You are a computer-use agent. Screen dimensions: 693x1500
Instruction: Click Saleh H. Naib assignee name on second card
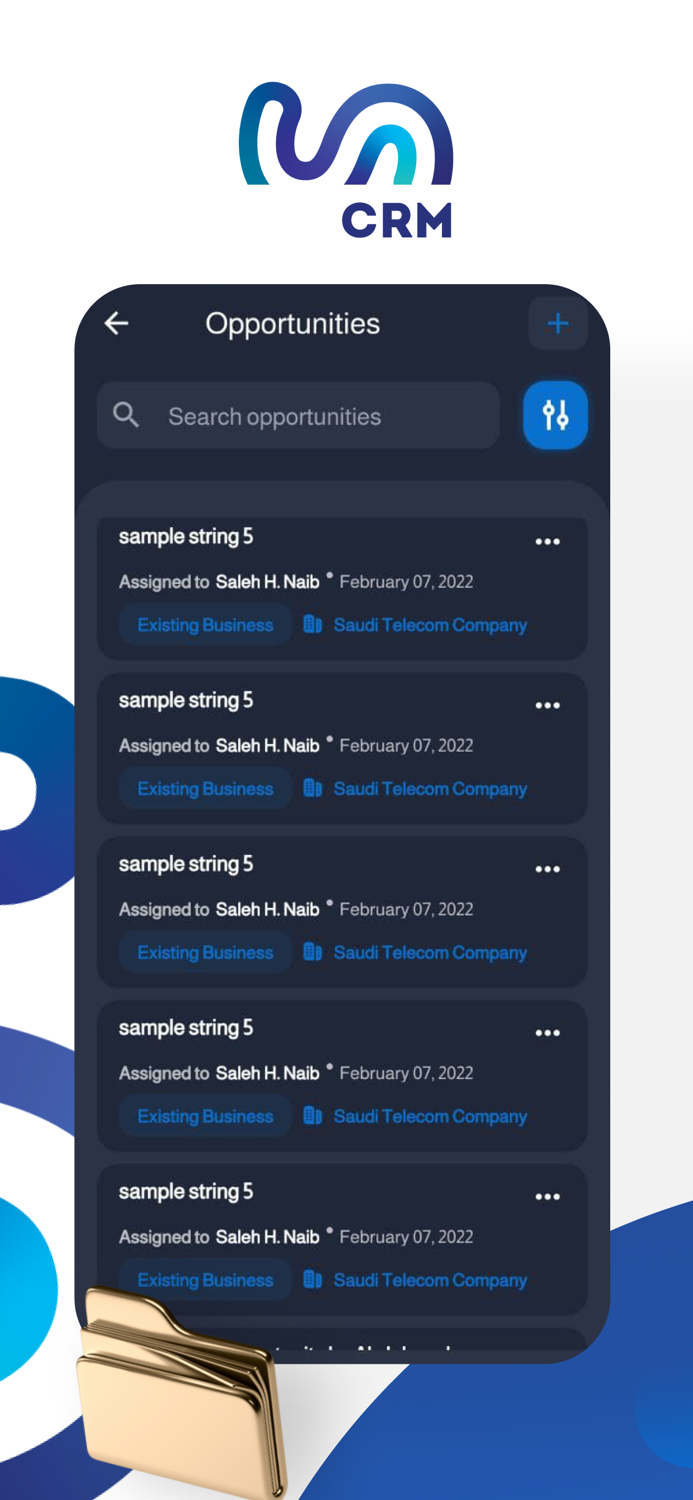(x=266, y=745)
